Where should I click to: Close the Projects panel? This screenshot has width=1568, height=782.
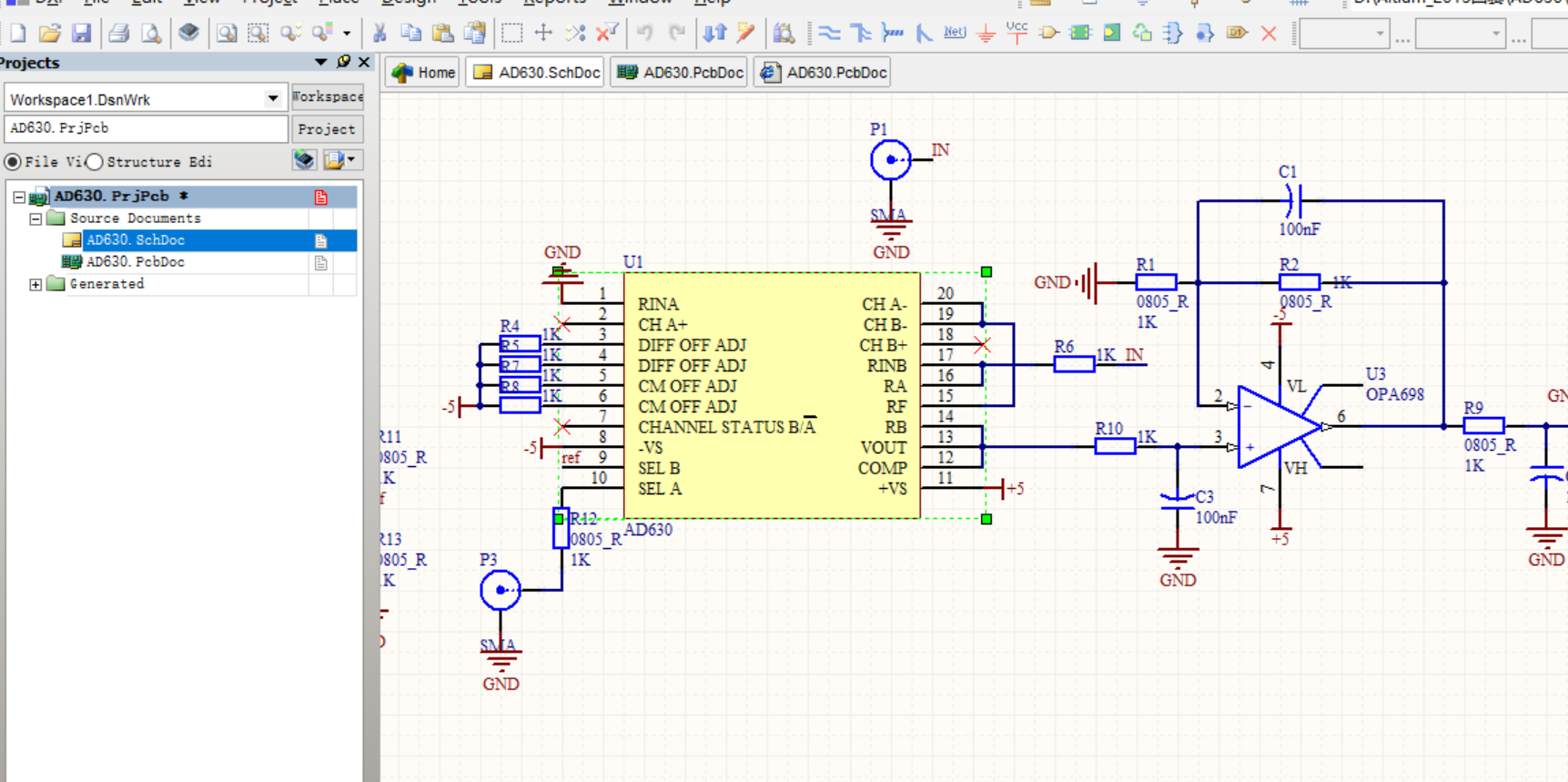point(364,62)
